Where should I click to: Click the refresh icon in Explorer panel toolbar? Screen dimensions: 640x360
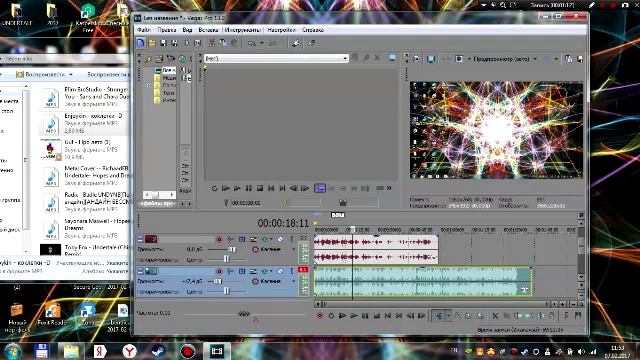tap(182, 59)
